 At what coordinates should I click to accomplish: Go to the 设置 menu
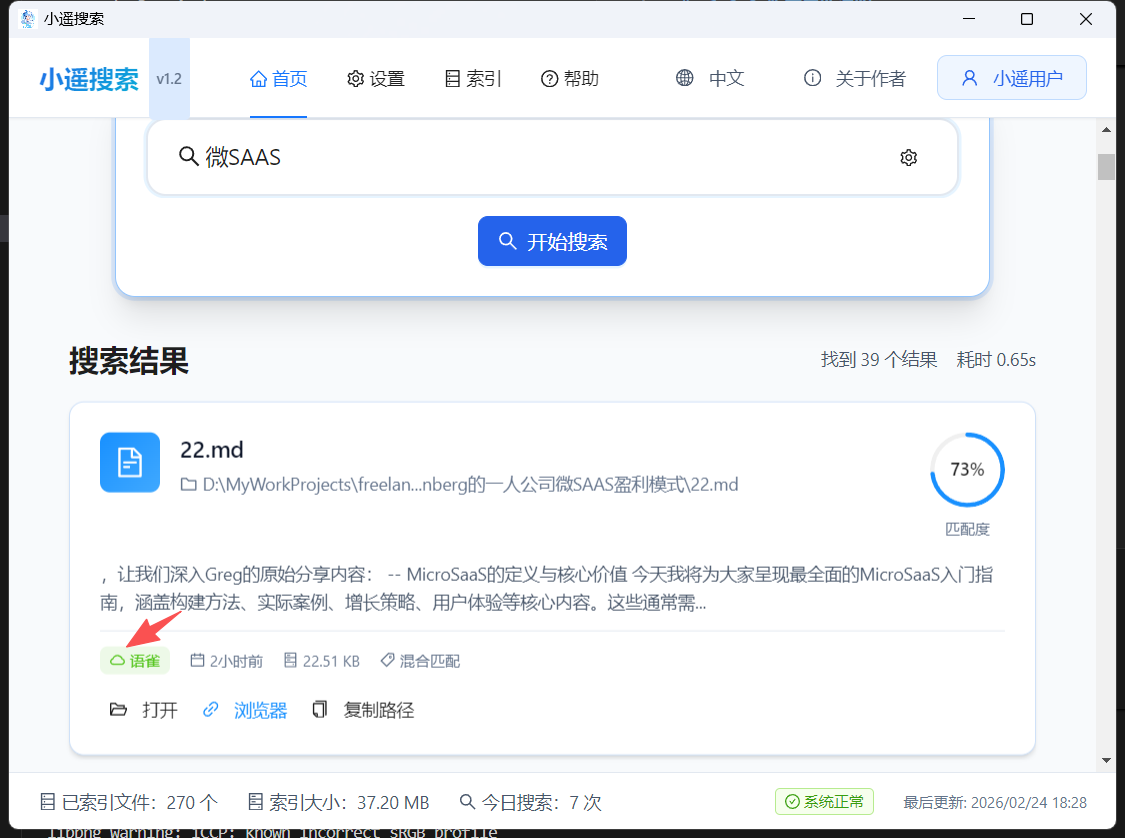click(x=376, y=79)
